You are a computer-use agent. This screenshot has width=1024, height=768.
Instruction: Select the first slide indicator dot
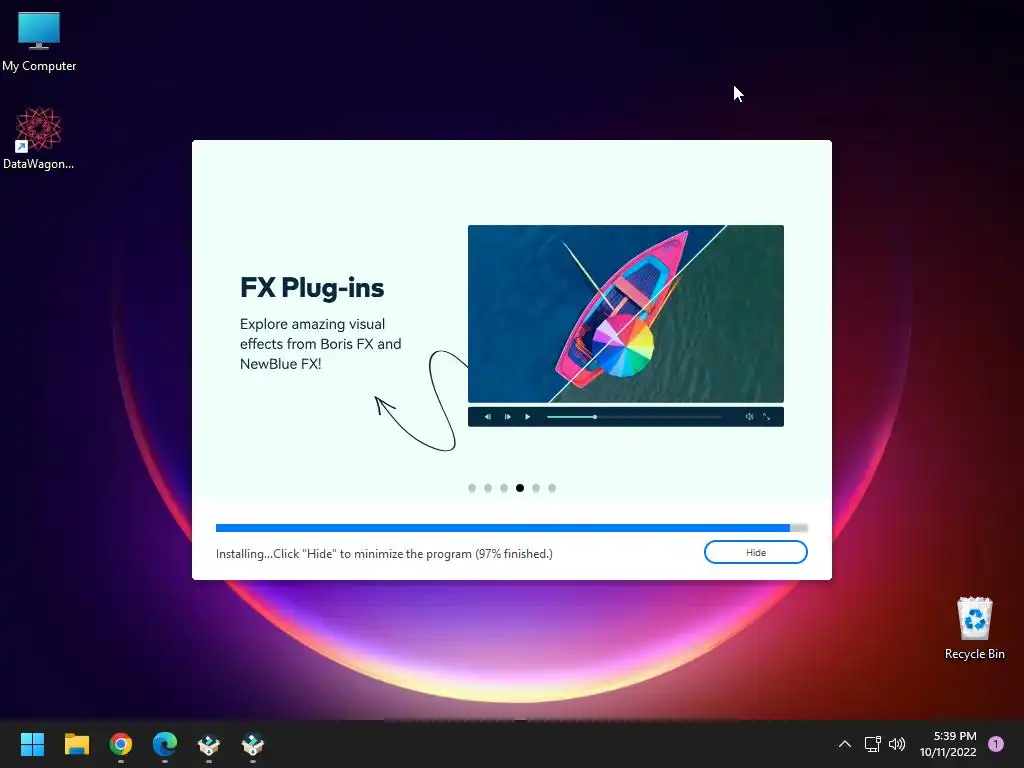(472, 488)
